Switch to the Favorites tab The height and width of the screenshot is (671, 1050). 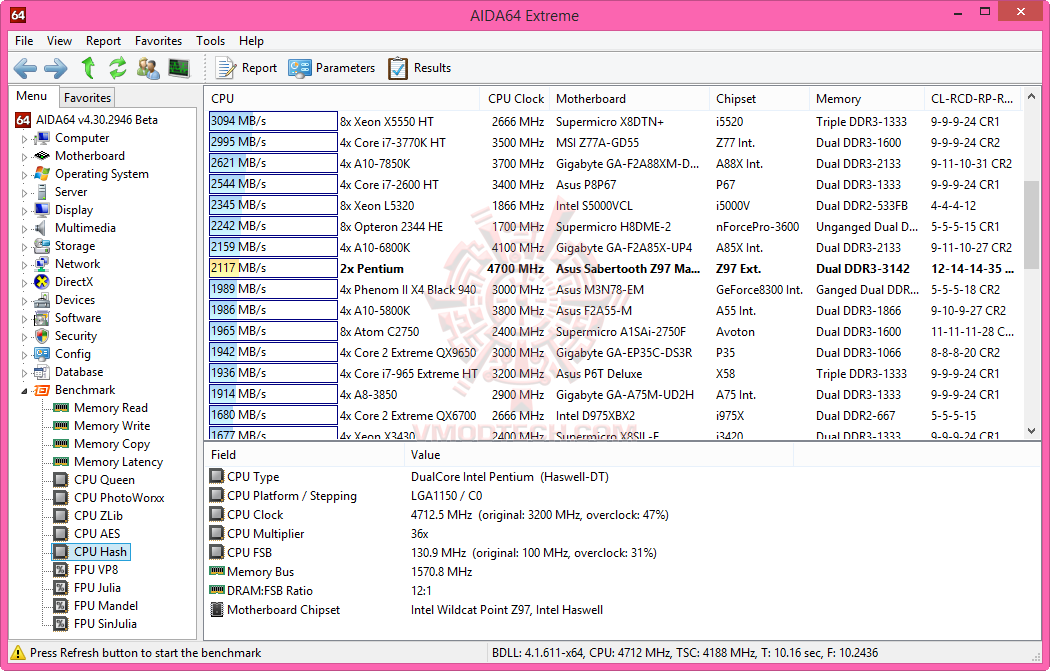click(87, 98)
